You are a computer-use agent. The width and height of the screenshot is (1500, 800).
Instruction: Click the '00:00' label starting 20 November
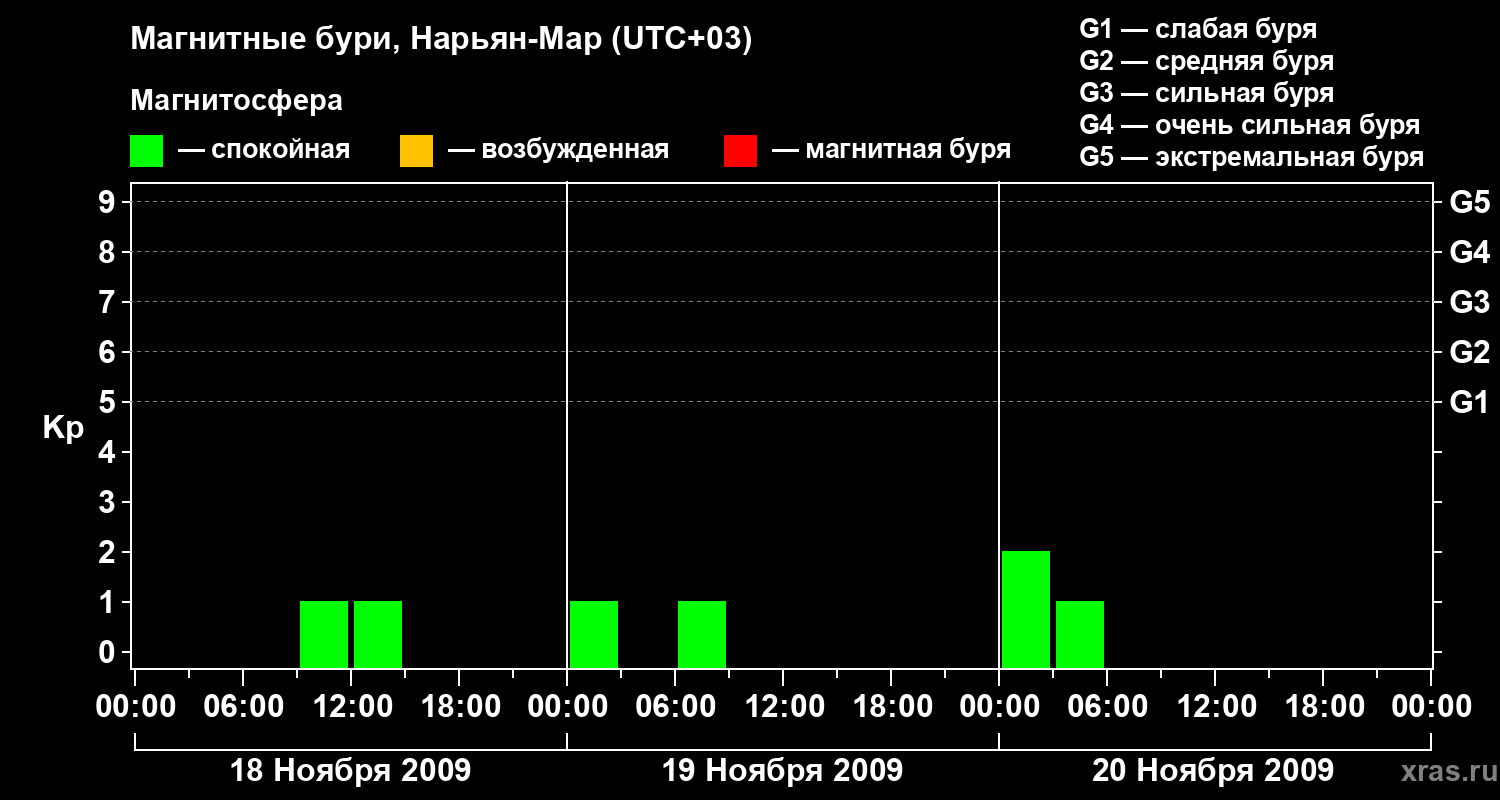coord(999,706)
